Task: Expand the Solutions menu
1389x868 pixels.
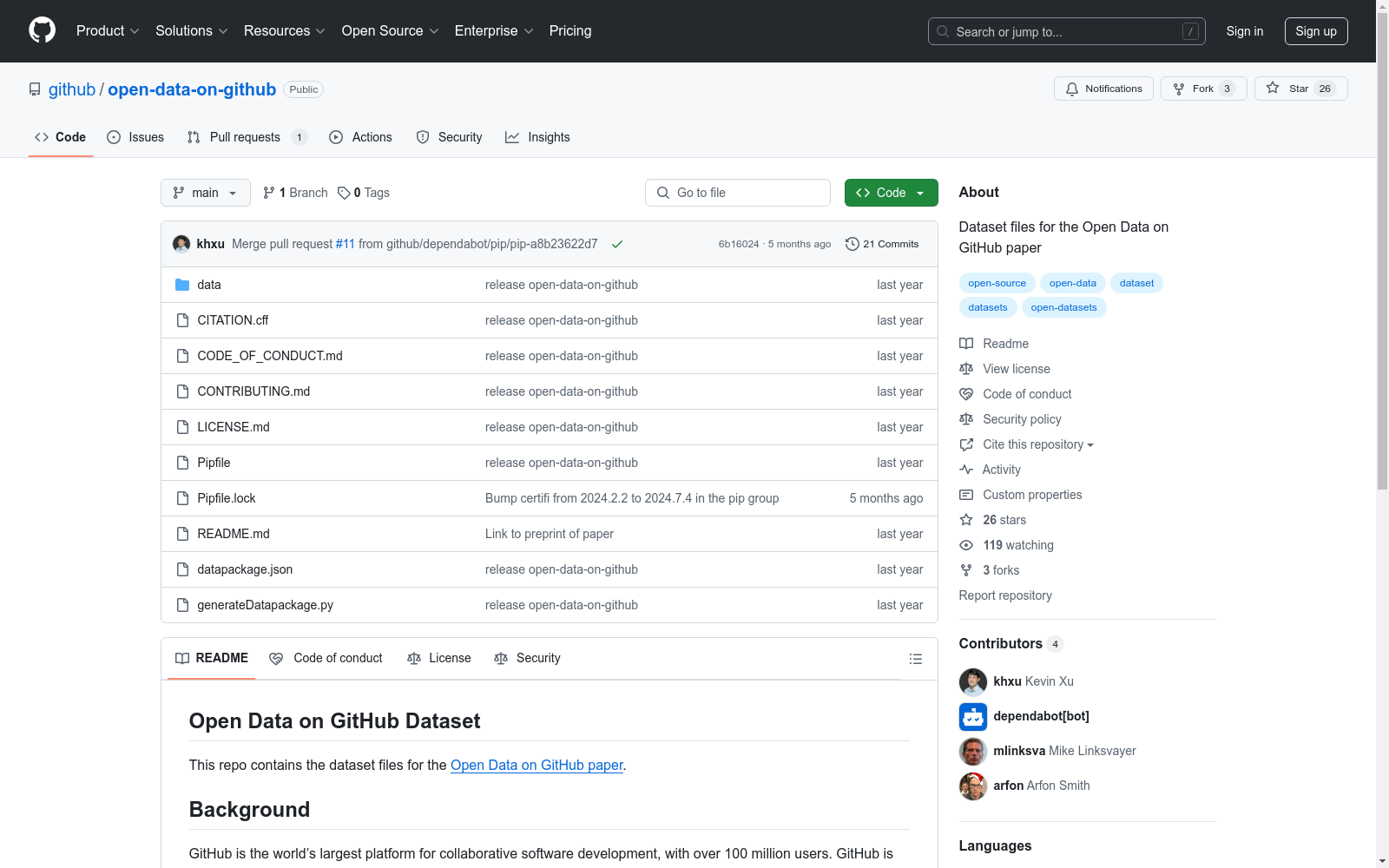Action: click(192, 31)
